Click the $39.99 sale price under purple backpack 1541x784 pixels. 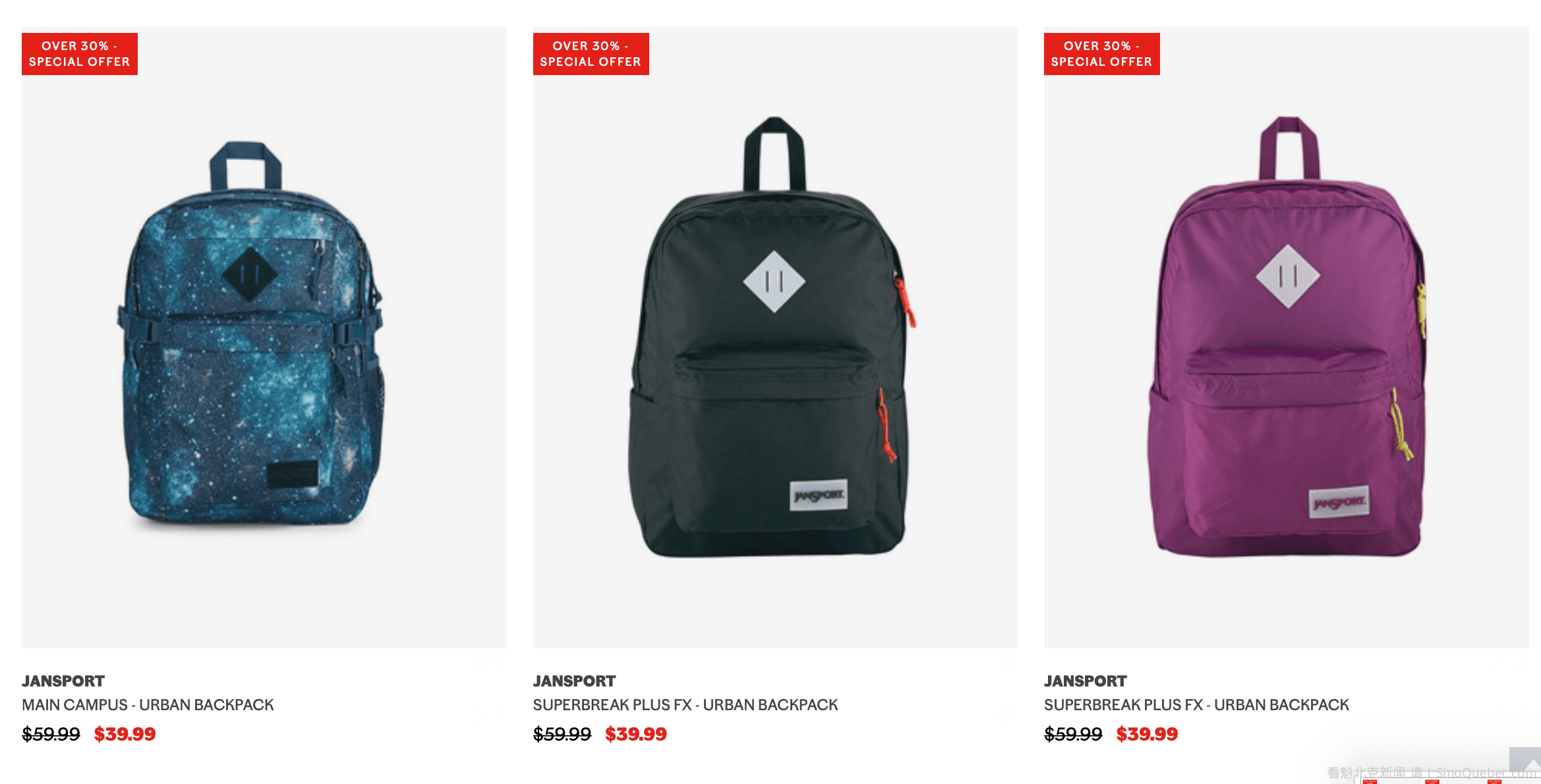click(1148, 734)
